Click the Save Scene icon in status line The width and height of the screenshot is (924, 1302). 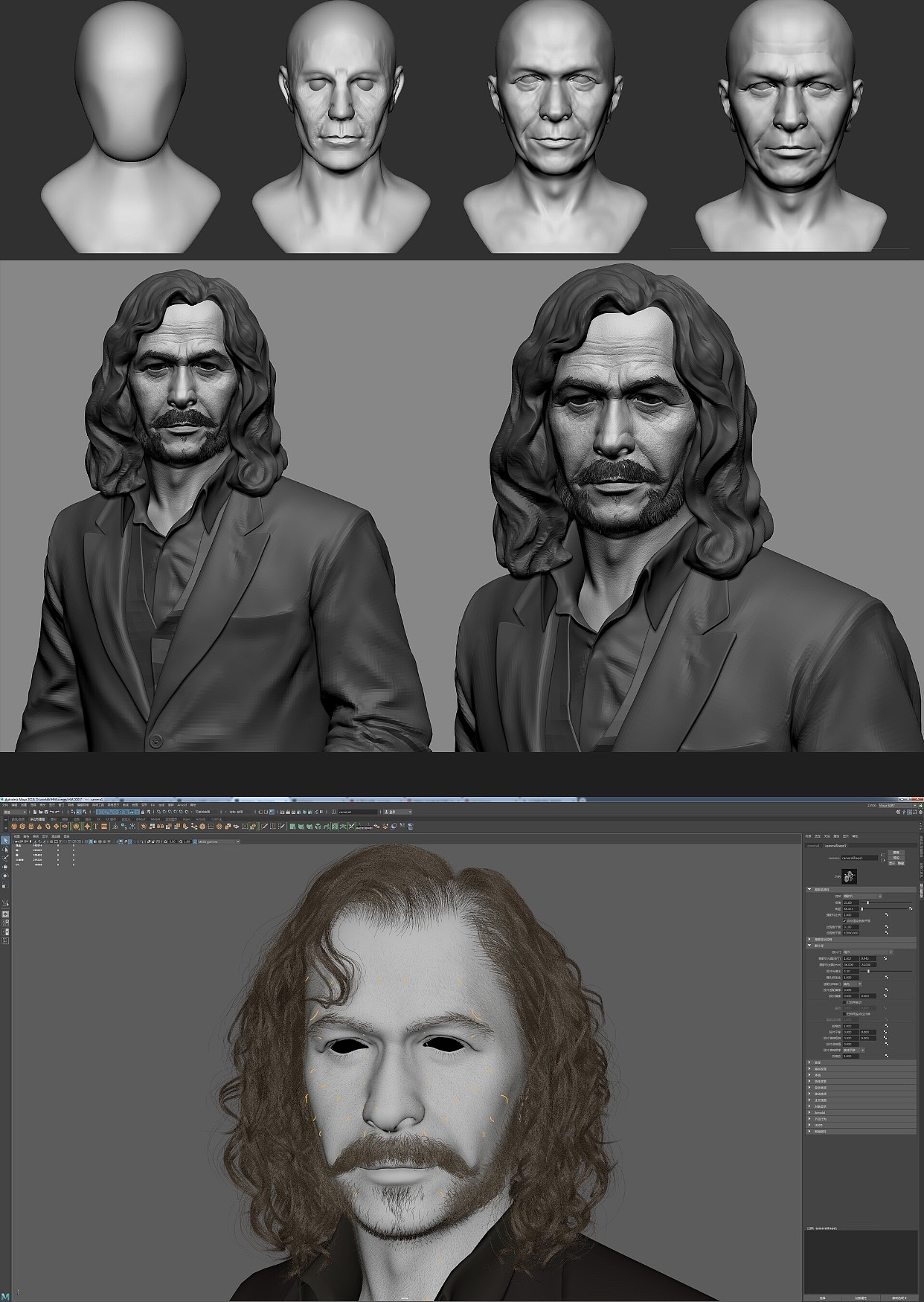pyautogui.click(x=46, y=812)
